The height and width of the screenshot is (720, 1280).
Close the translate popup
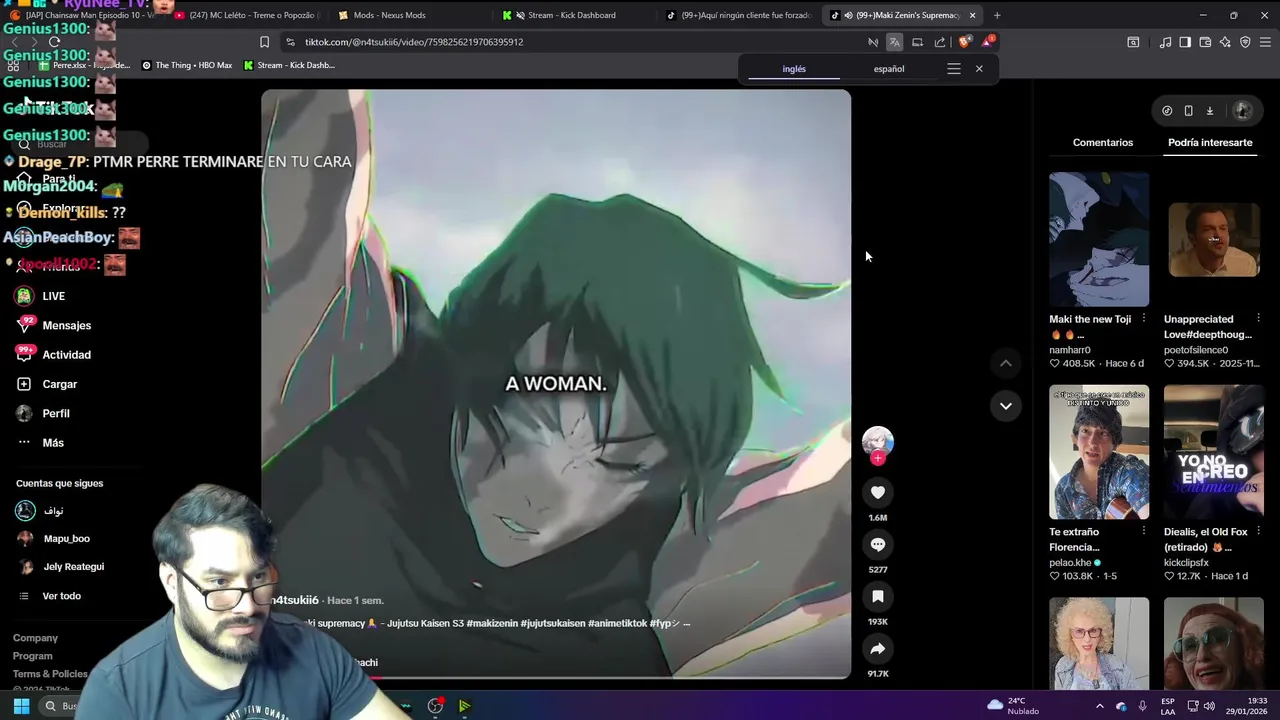[x=979, y=69]
